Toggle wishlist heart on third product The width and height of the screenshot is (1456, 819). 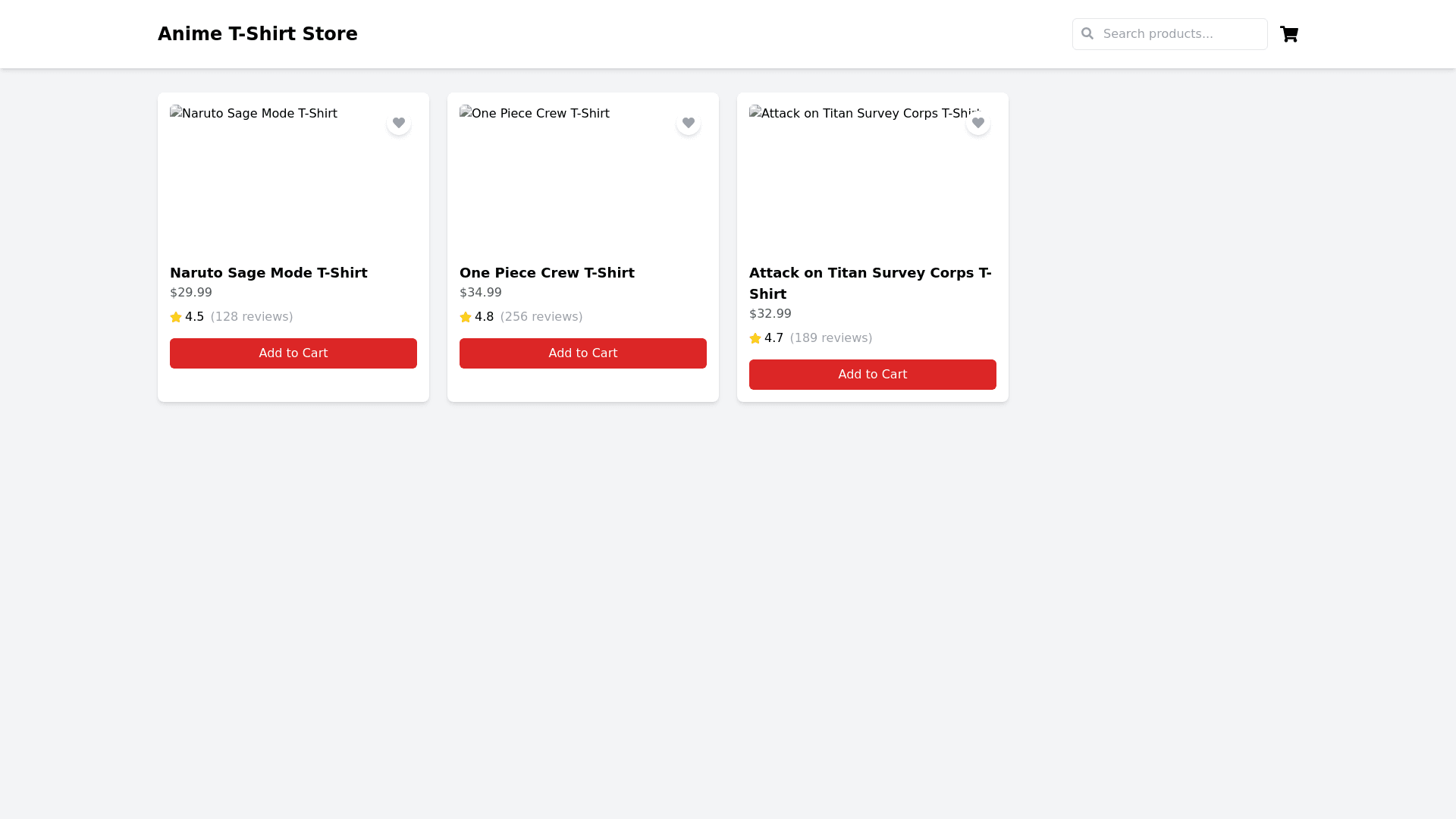[978, 122]
